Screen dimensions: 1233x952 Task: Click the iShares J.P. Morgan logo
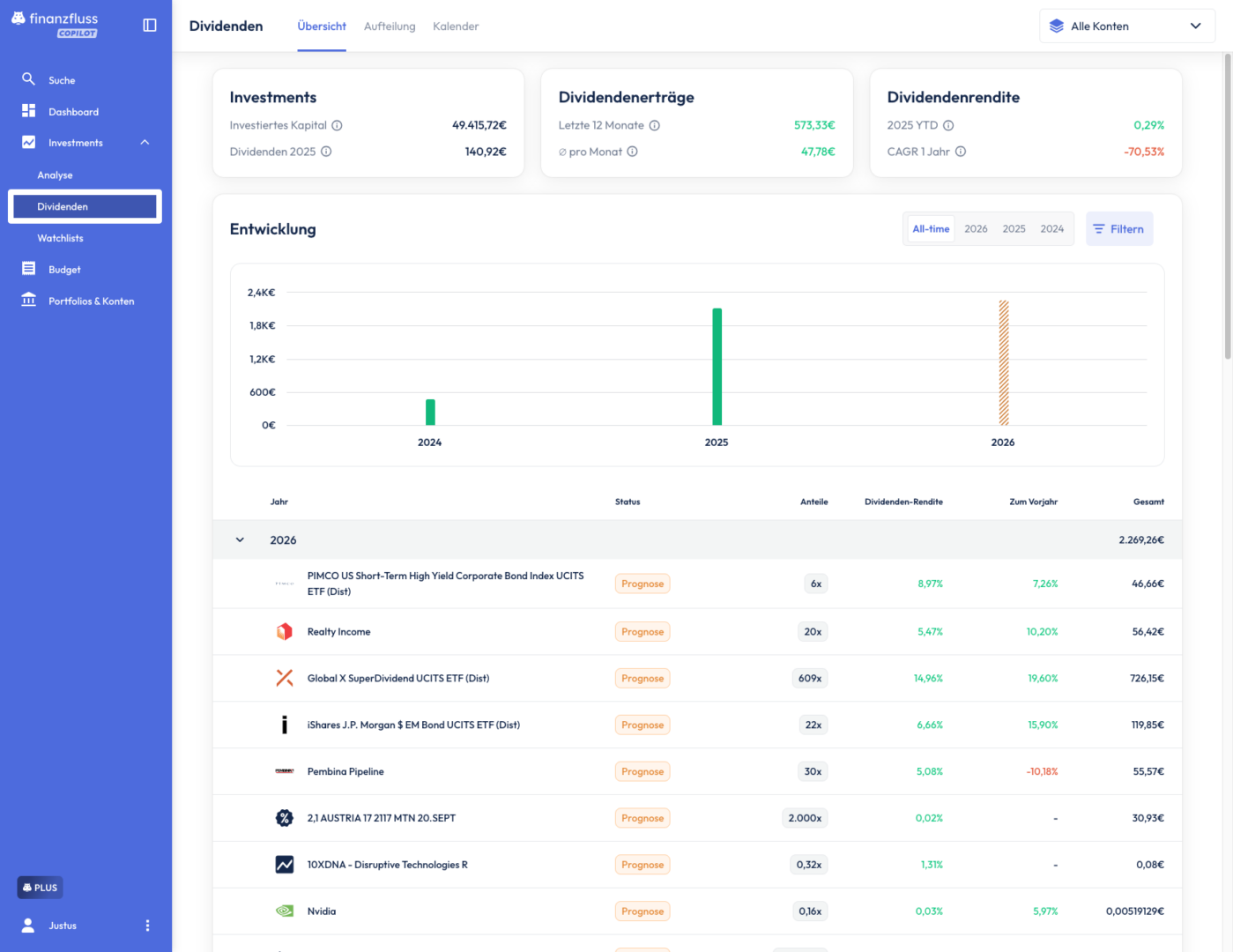point(284,725)
